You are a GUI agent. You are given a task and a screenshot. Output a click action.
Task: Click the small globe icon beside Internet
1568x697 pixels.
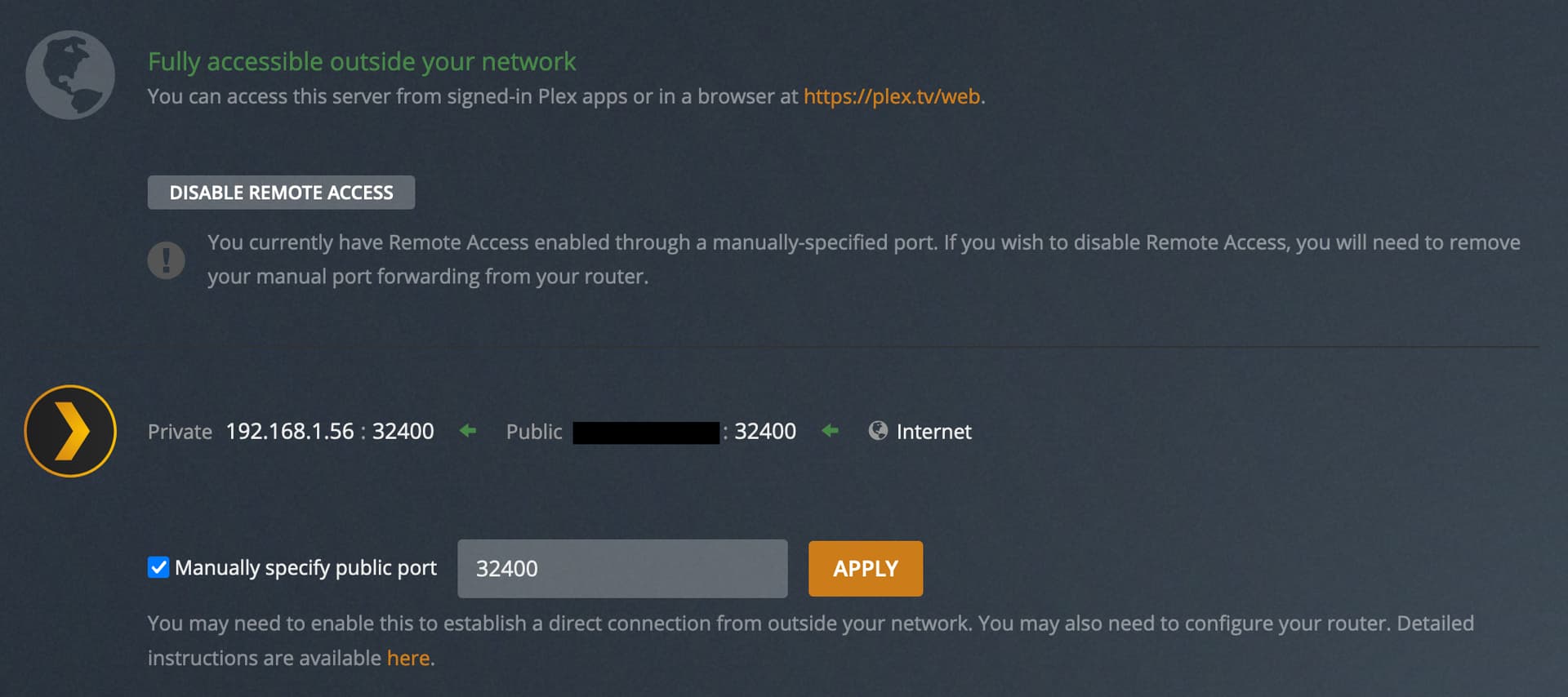[878, 430]
